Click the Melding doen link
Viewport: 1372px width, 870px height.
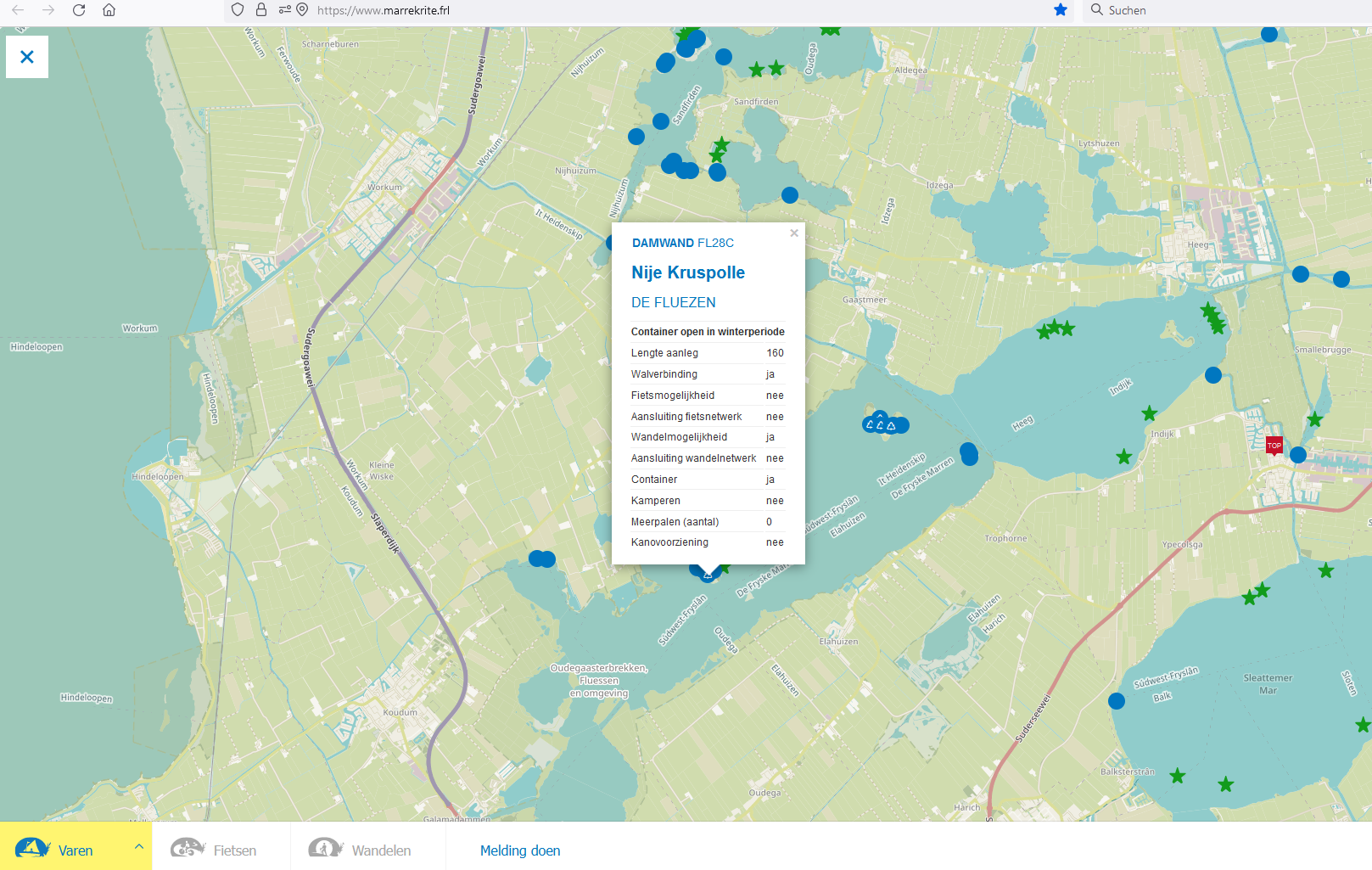click(520, 850)
